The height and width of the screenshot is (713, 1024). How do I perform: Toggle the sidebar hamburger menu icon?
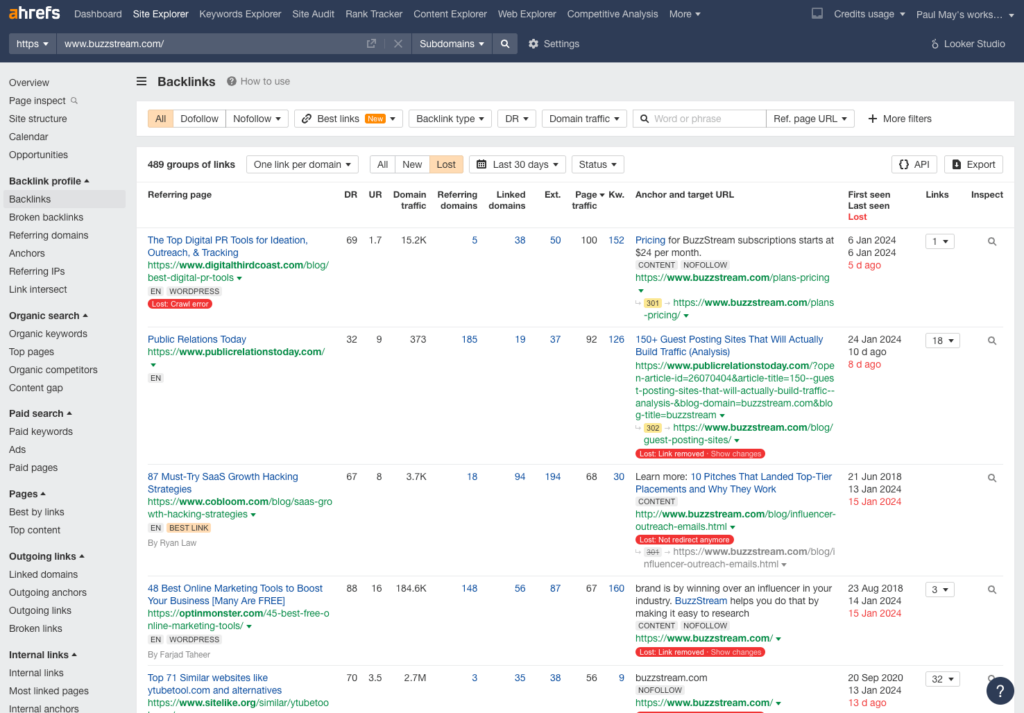point(142,81)
